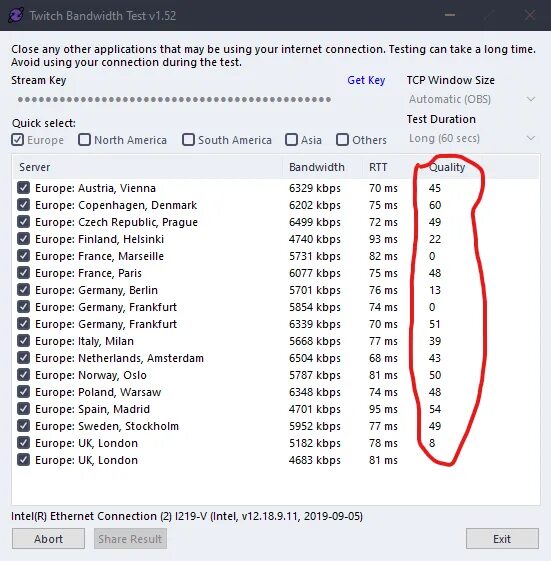Select the 6329 kbps bandwidth value
This screenshot has height=561, width=551.
tap(314, 188)
